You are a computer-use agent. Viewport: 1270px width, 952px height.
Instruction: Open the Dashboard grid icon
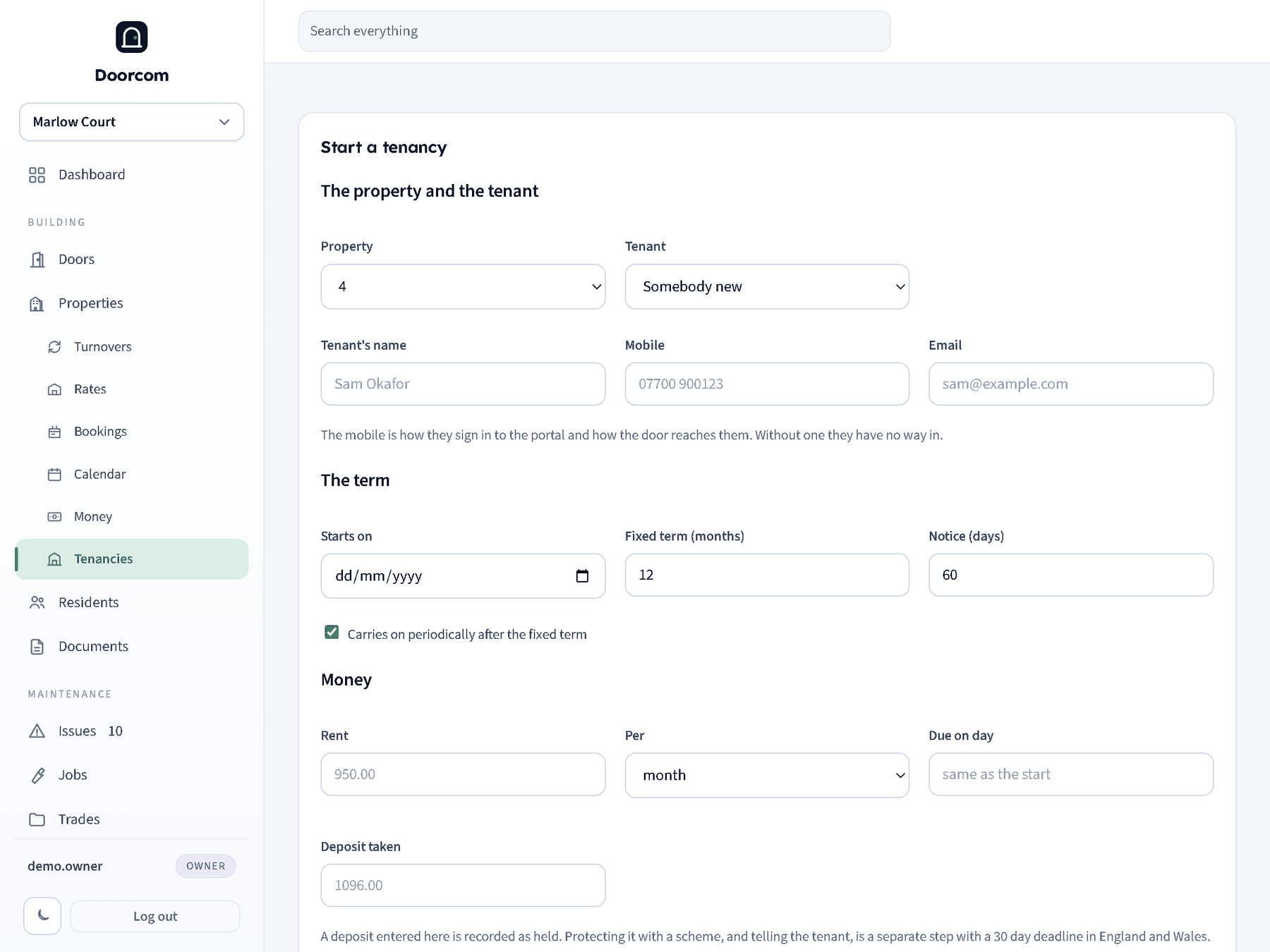point(37,175)
